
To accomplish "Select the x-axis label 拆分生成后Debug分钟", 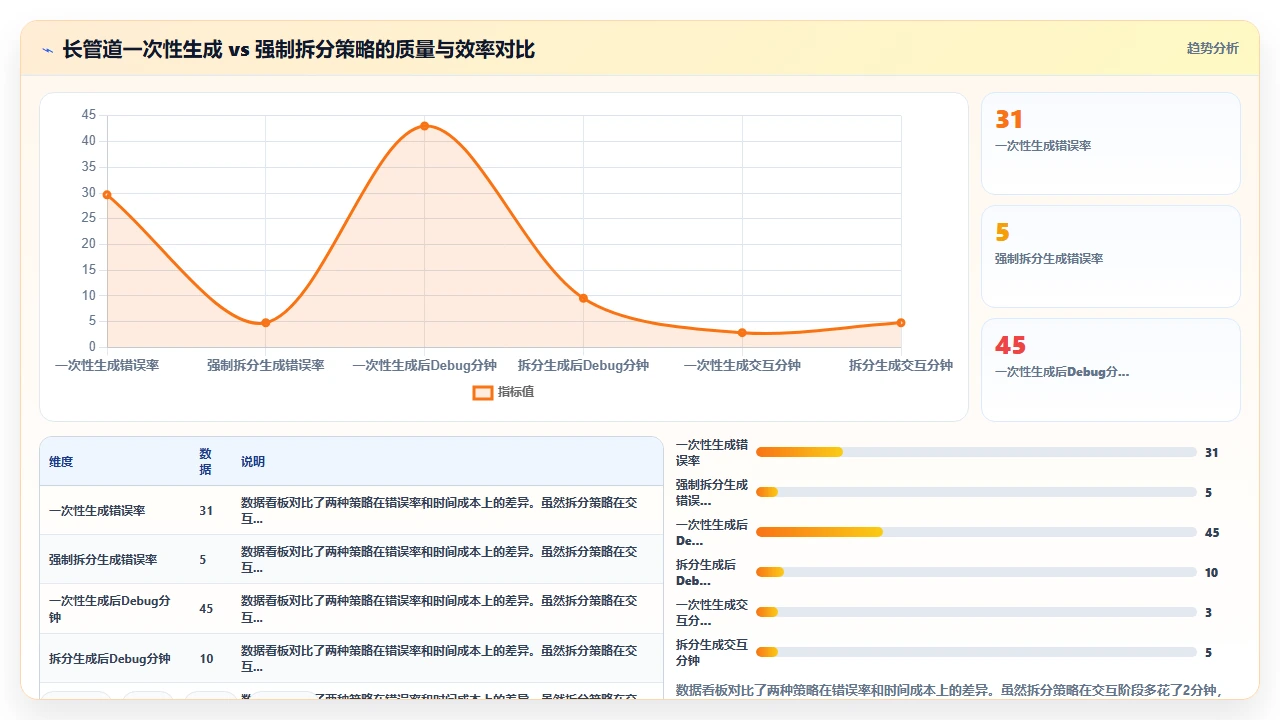I will [x=583, y=365].
